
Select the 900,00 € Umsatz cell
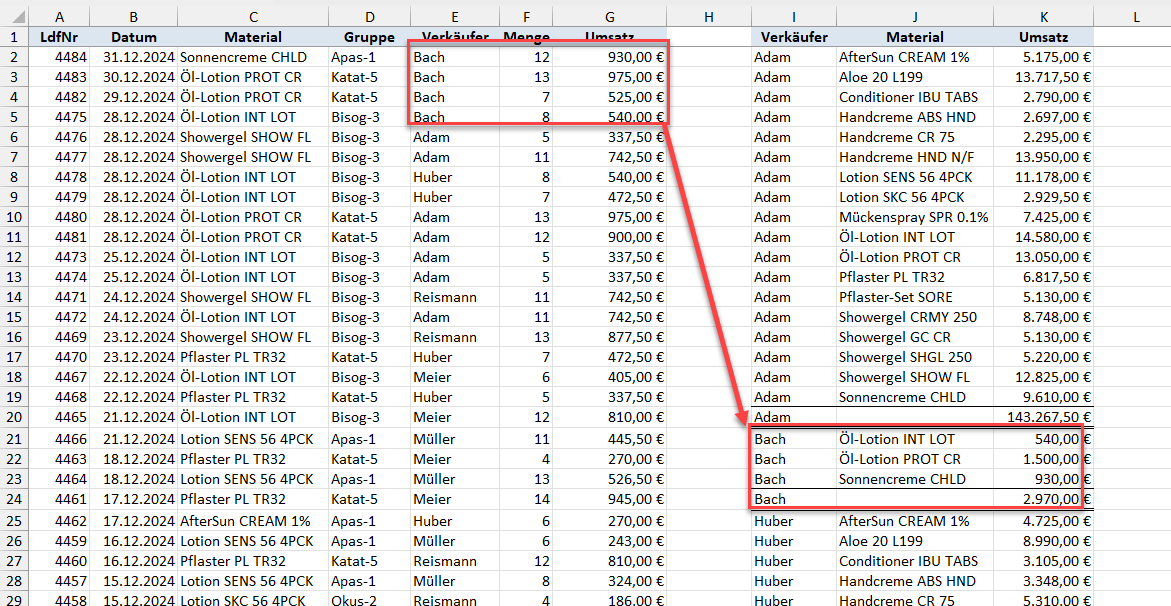(610, 237)
